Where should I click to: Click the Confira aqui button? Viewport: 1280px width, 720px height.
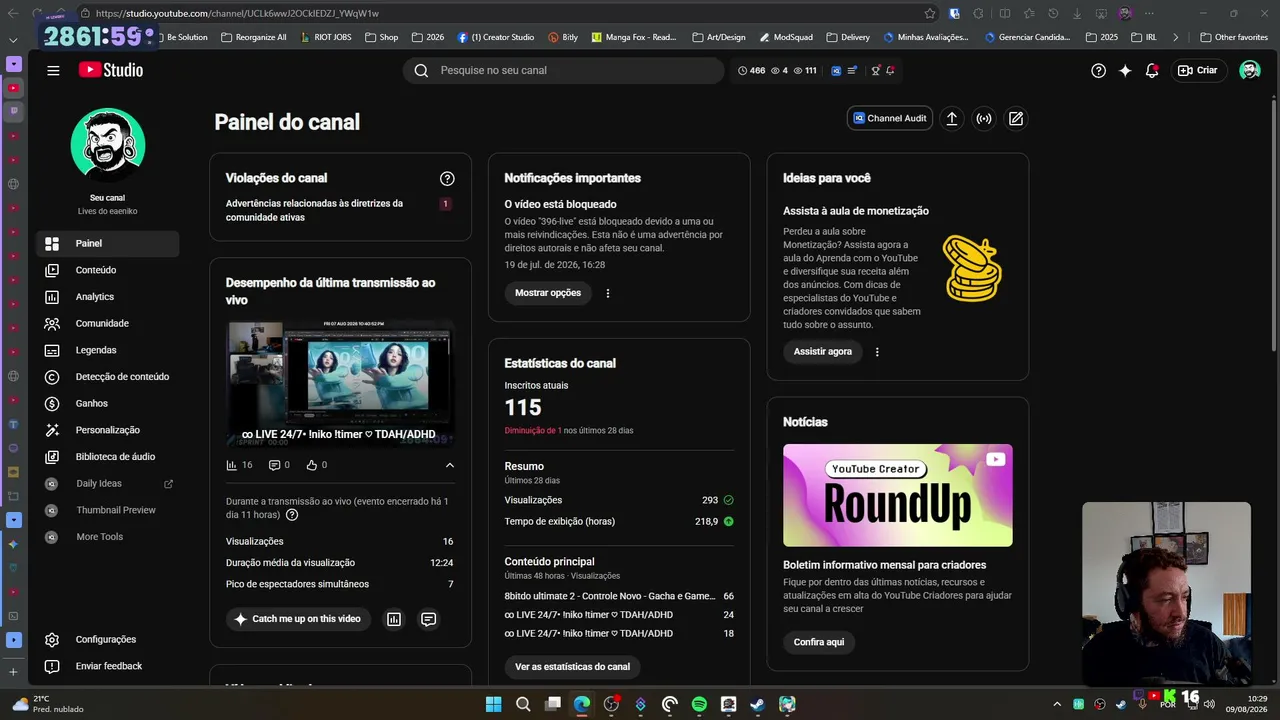point(819,642)
